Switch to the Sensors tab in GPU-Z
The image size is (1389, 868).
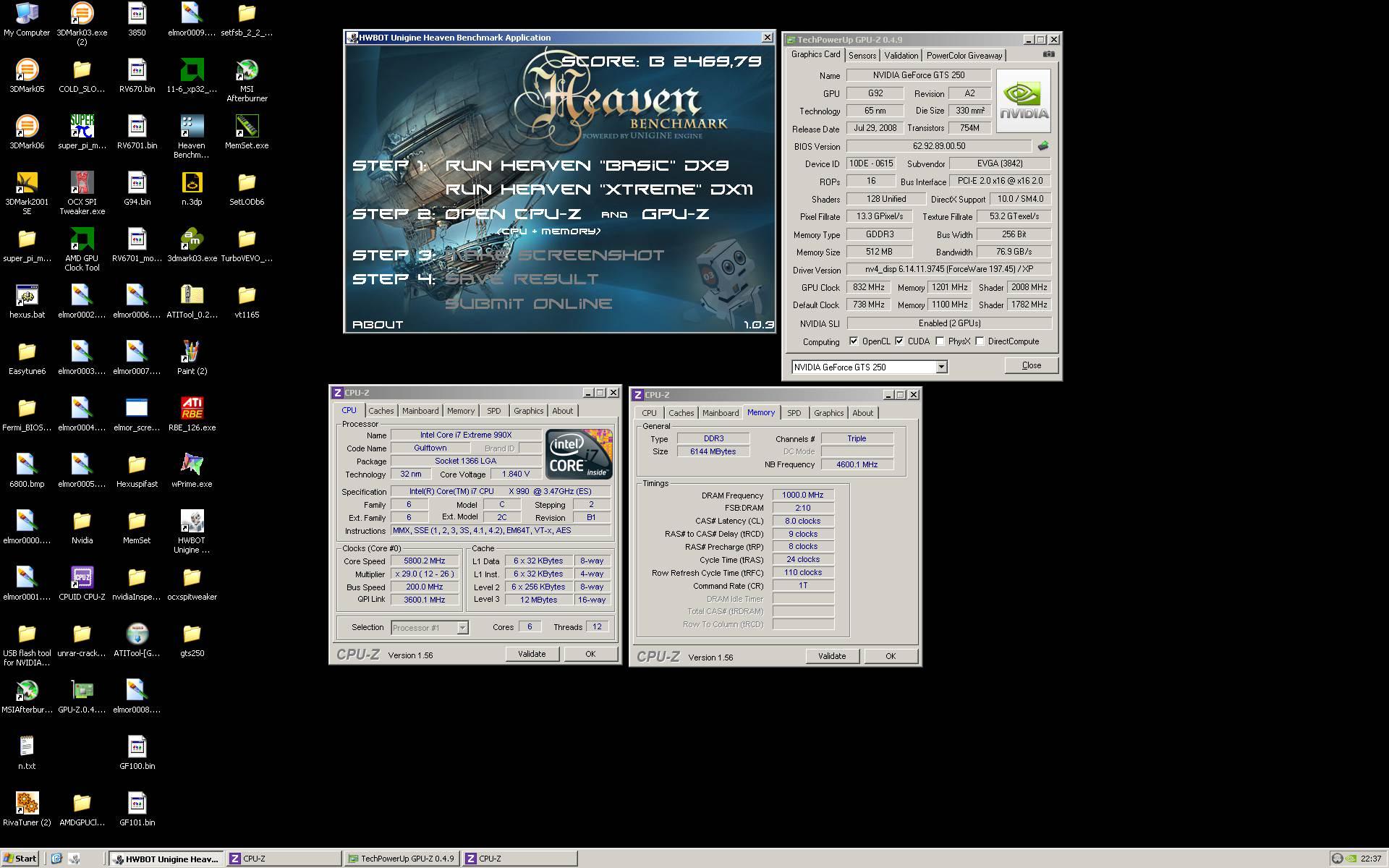862,56
